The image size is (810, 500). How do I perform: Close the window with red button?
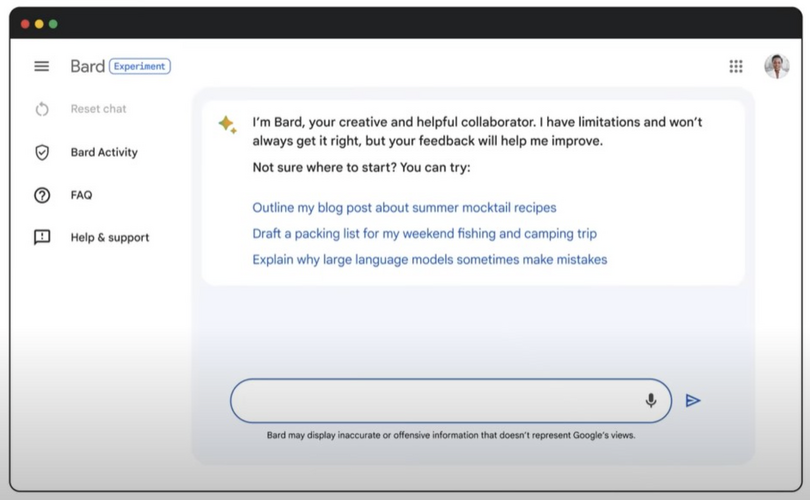[25, 24]
